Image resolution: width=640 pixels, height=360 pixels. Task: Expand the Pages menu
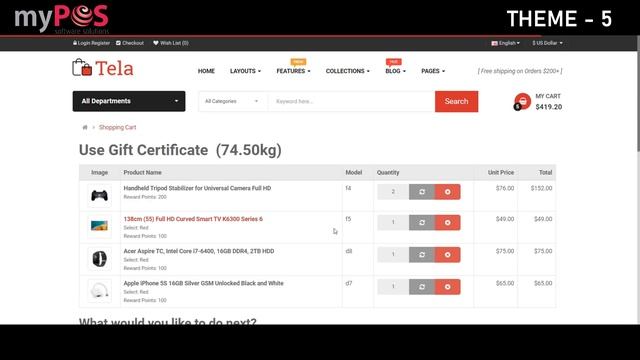(433, 71)
